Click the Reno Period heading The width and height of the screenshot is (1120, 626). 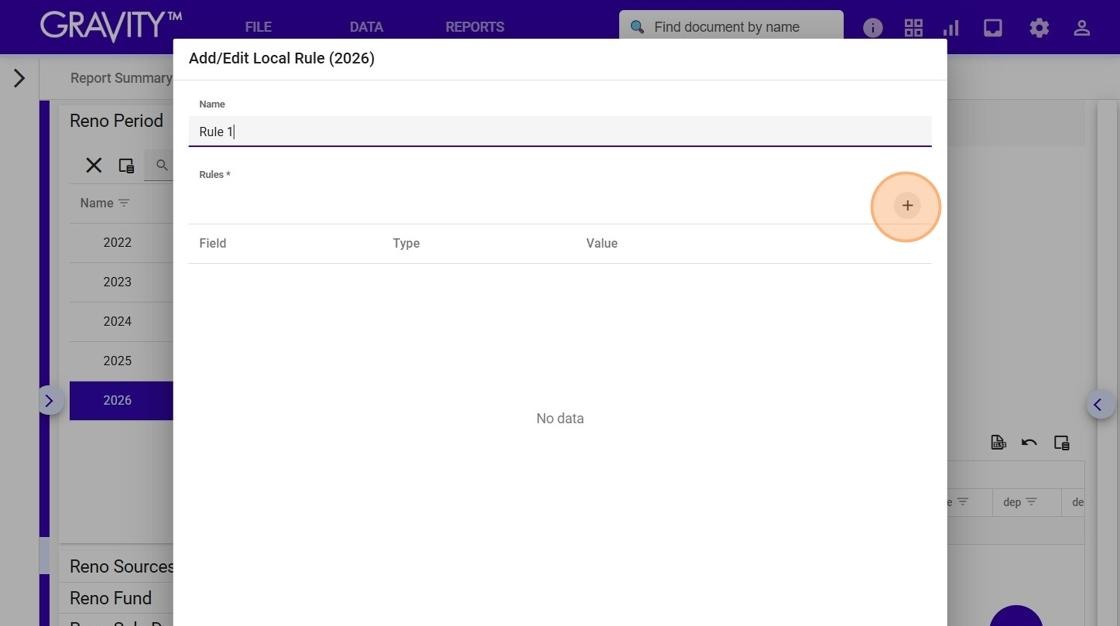pyautogui.click(x=116, y=121)
